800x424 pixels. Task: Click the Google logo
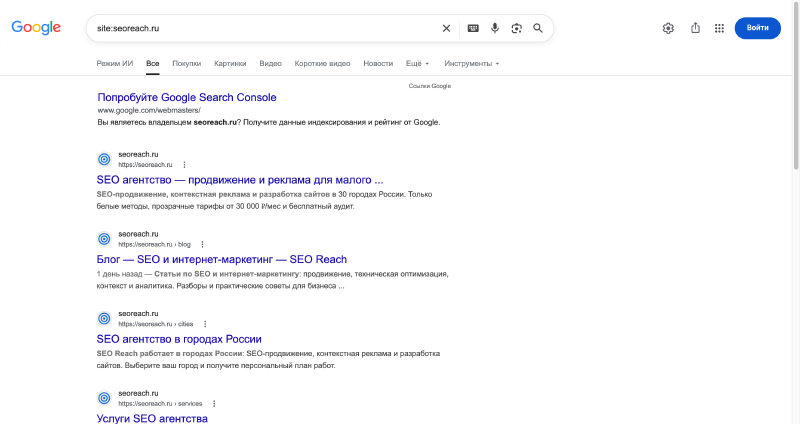[36, 28]
